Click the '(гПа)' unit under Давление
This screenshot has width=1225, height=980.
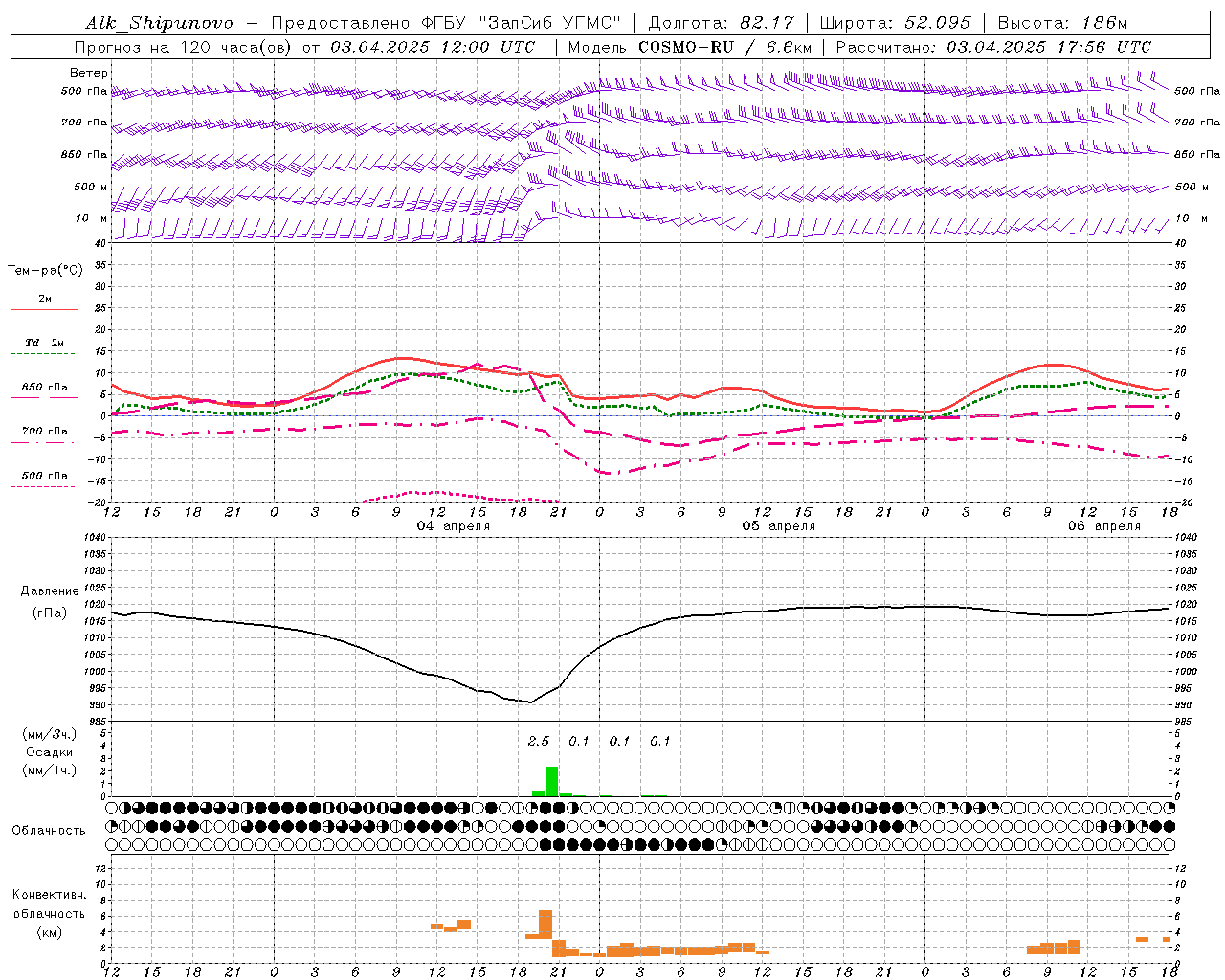[50, 613]
